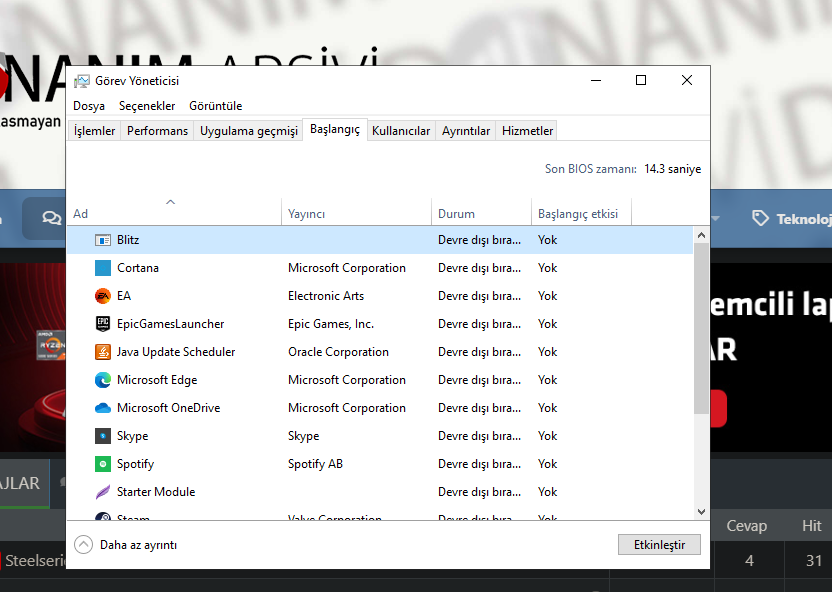Select the Başlangıç tab

(335, 129)
